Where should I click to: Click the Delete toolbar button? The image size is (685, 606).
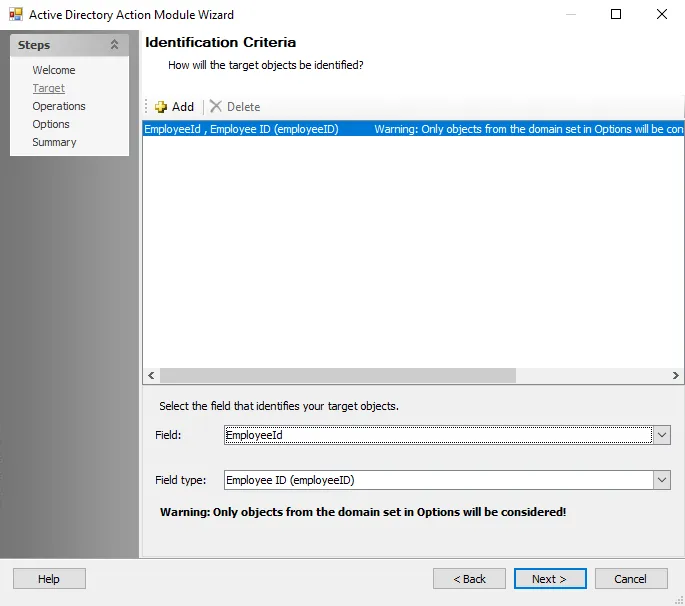(235, 107)
